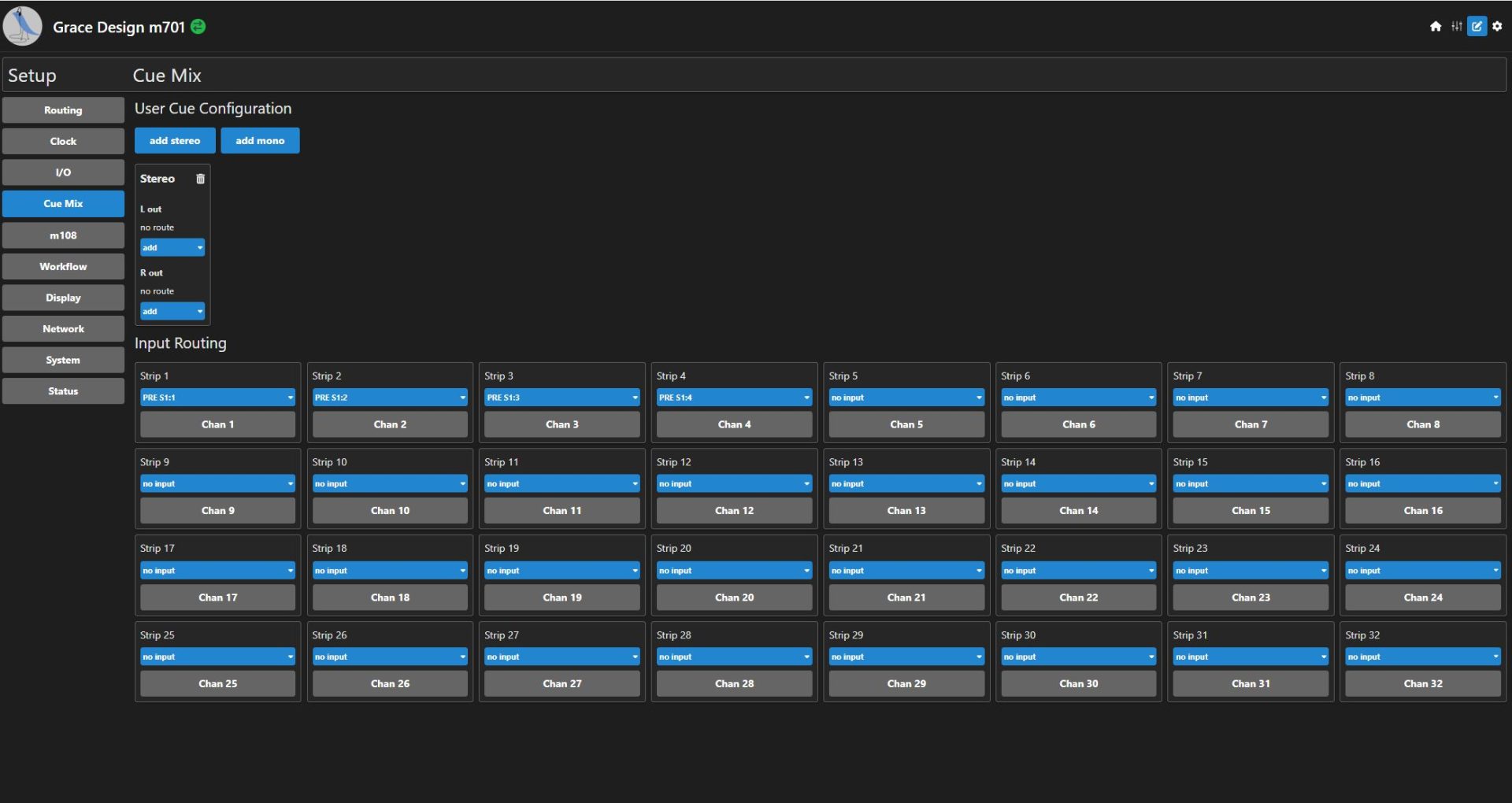Image resolution: width=1512 pixels, height=803 pixels.
Task: Delete the Stereo cue with trash icon
Action: [200, 179]
